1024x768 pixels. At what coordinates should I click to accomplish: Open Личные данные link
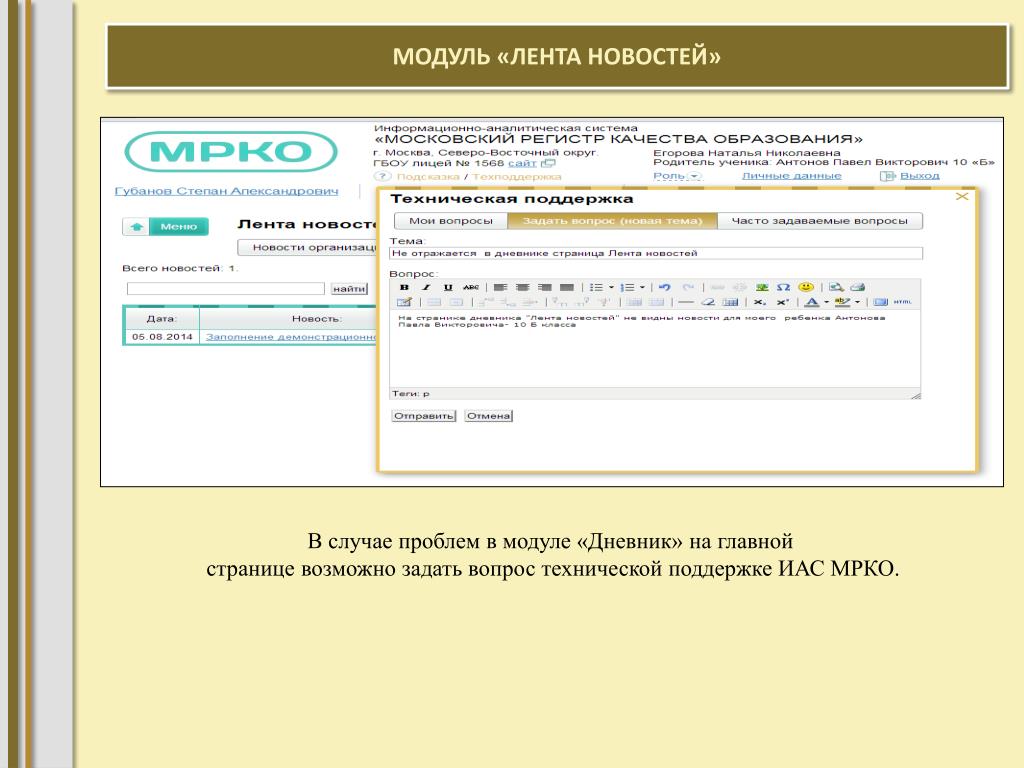(x=792, y=176)
